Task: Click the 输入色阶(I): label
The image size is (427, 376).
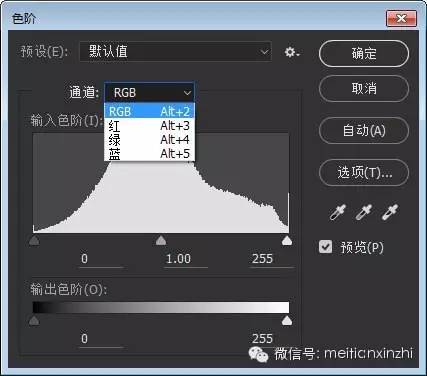Action: coord(66,120)
